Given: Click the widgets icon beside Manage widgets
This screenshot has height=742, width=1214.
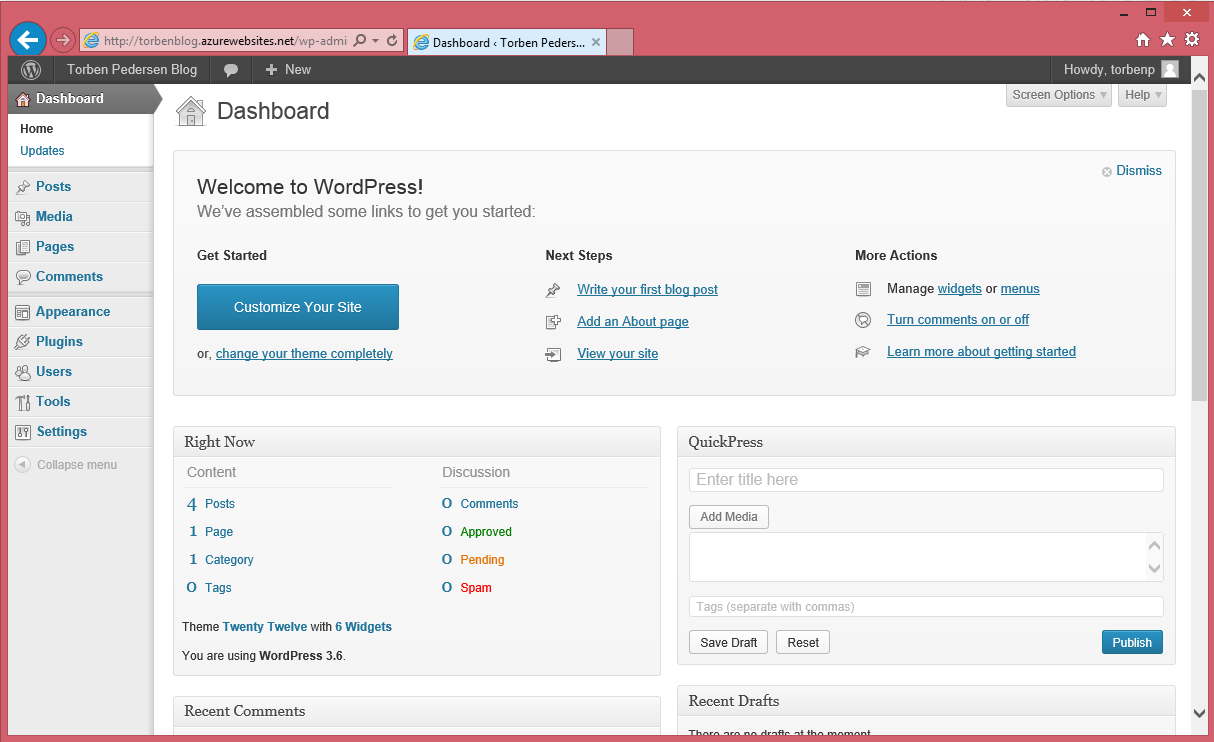Looking at the screenshot, I should pyautogui.click(x=863, y=289).
